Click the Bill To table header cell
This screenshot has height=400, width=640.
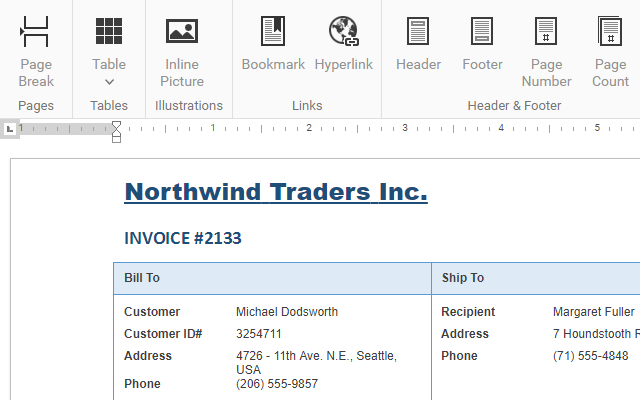[x=142, y=278]
